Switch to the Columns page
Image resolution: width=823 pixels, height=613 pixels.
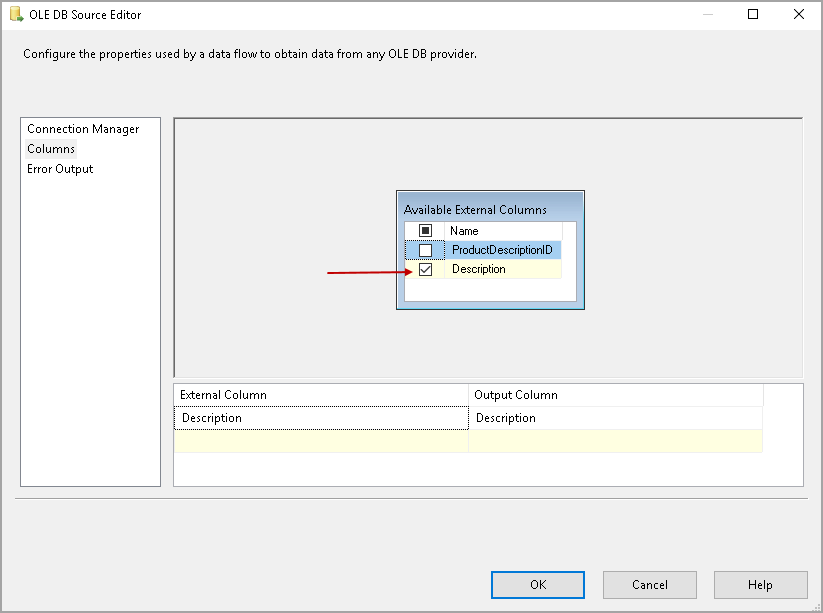click(51, 149)
